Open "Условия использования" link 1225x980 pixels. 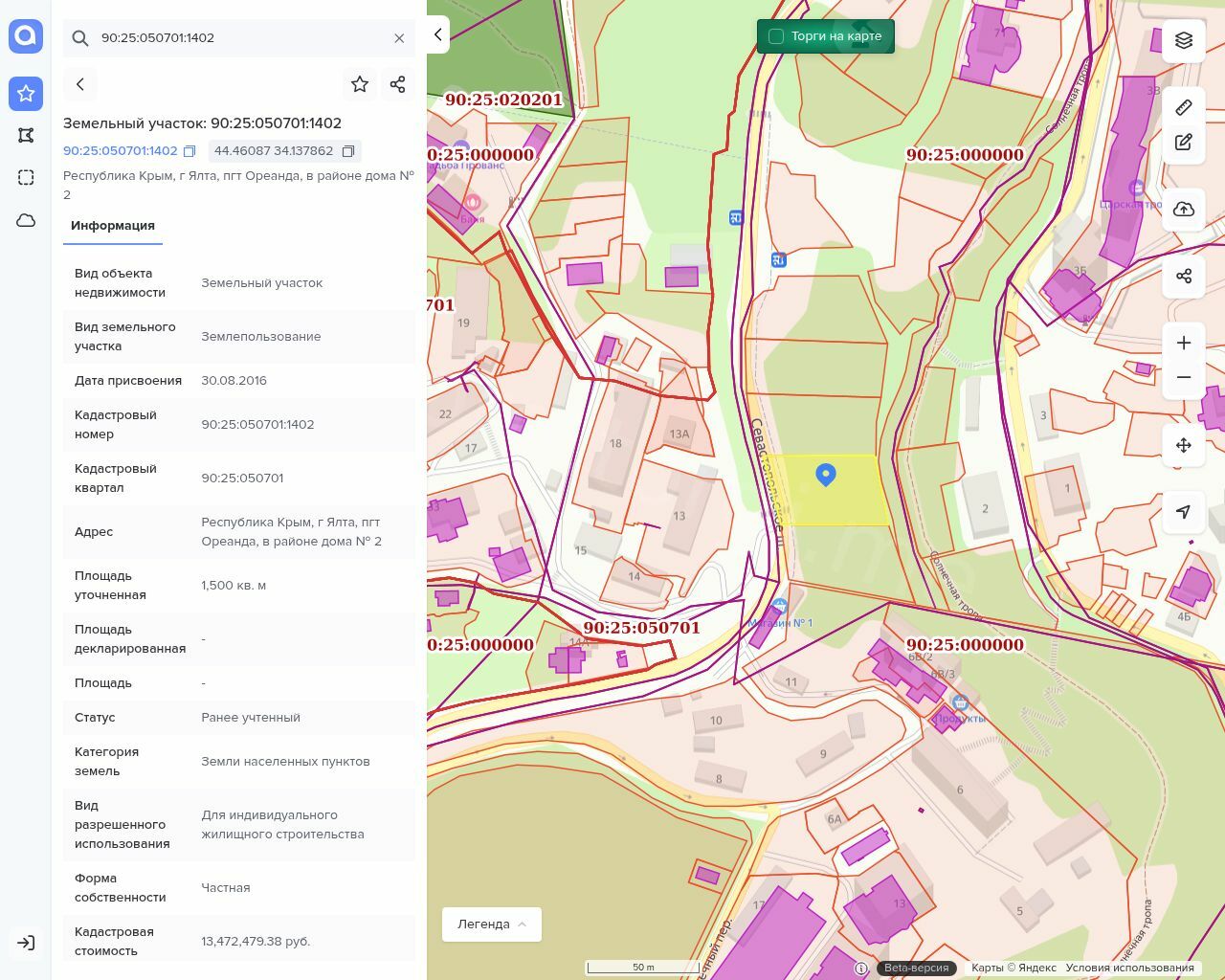pyautogui.click(x=1129, y=968)
